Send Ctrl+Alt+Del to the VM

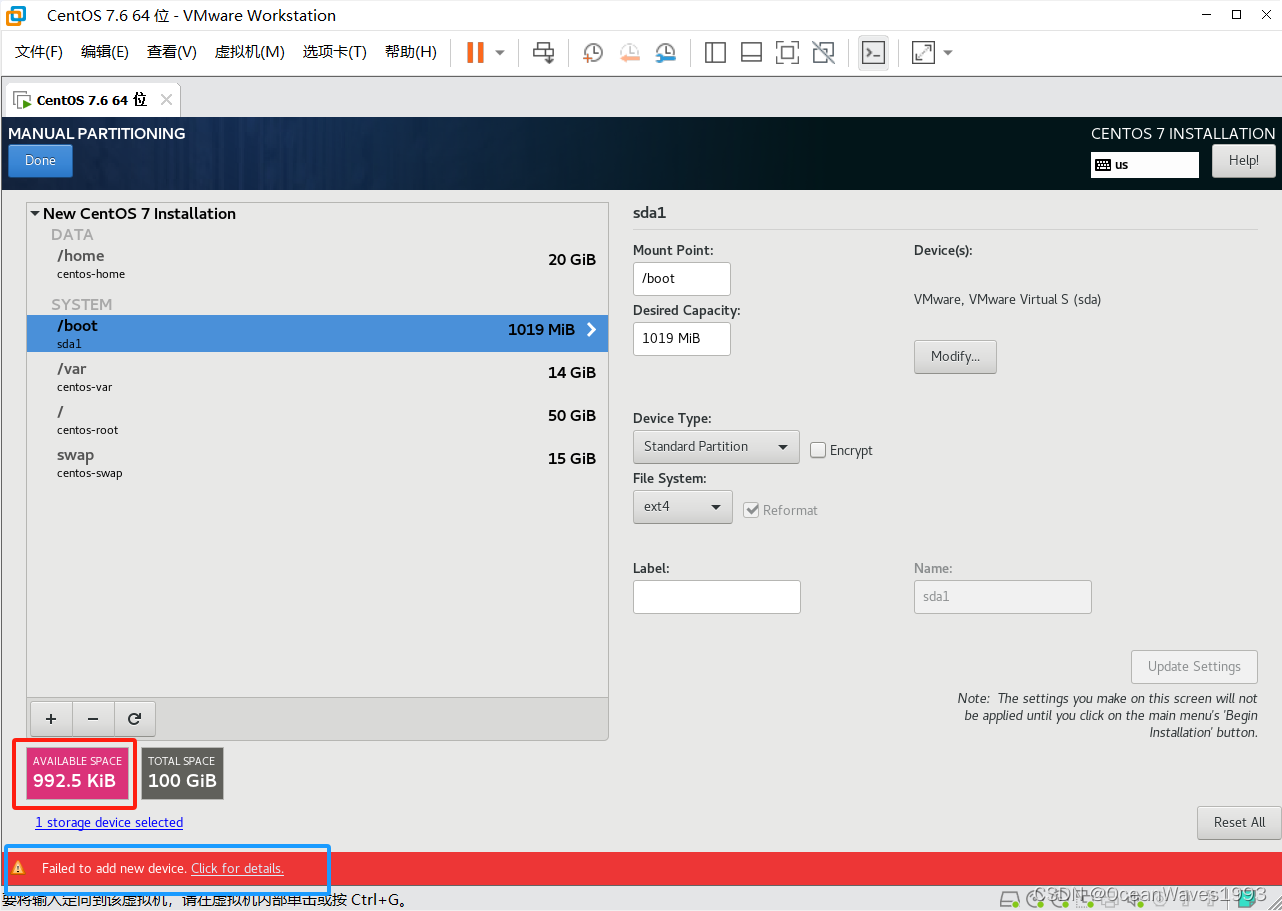[543, 53]
